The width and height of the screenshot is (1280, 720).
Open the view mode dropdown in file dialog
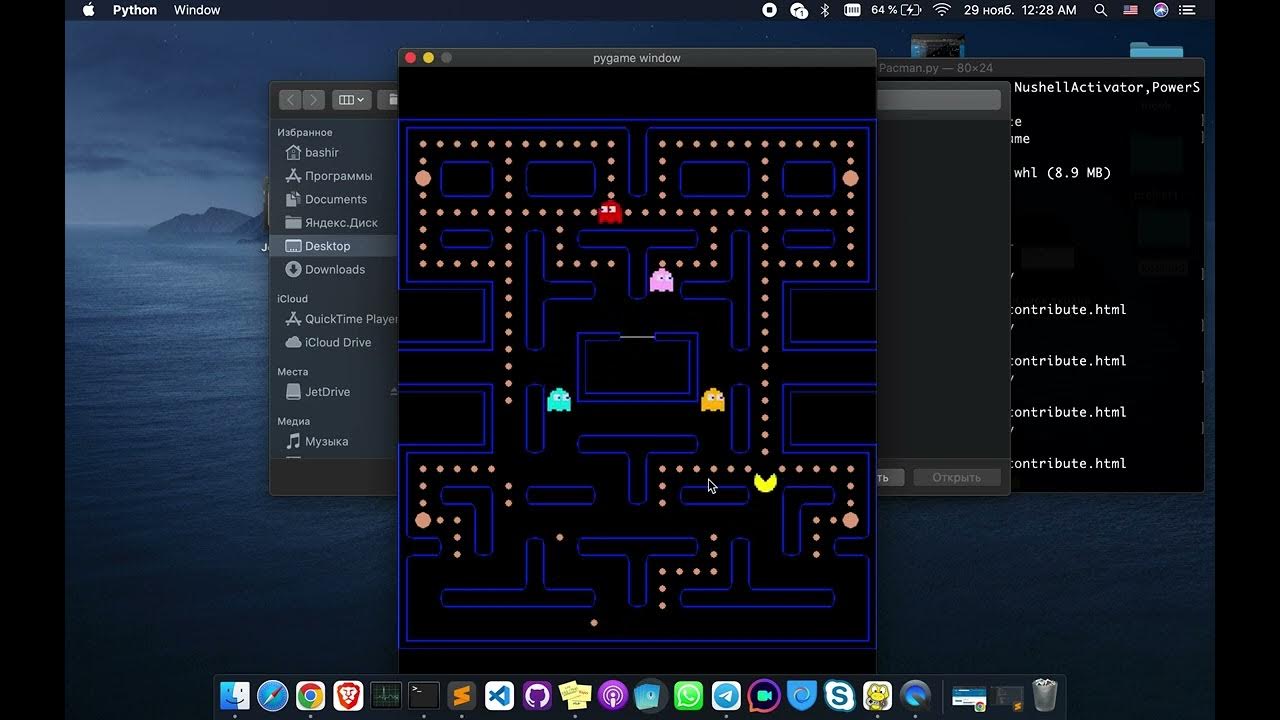pyautogui.click(x=352, y=99)
